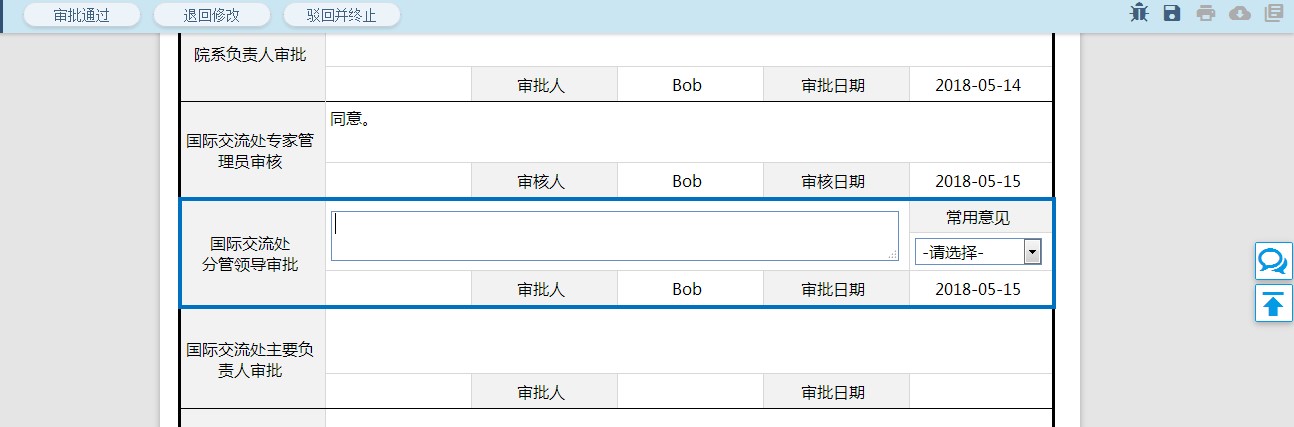Click approval date 2018-05-14 cell
This screenshot has height=427, width=1294.
978,85
